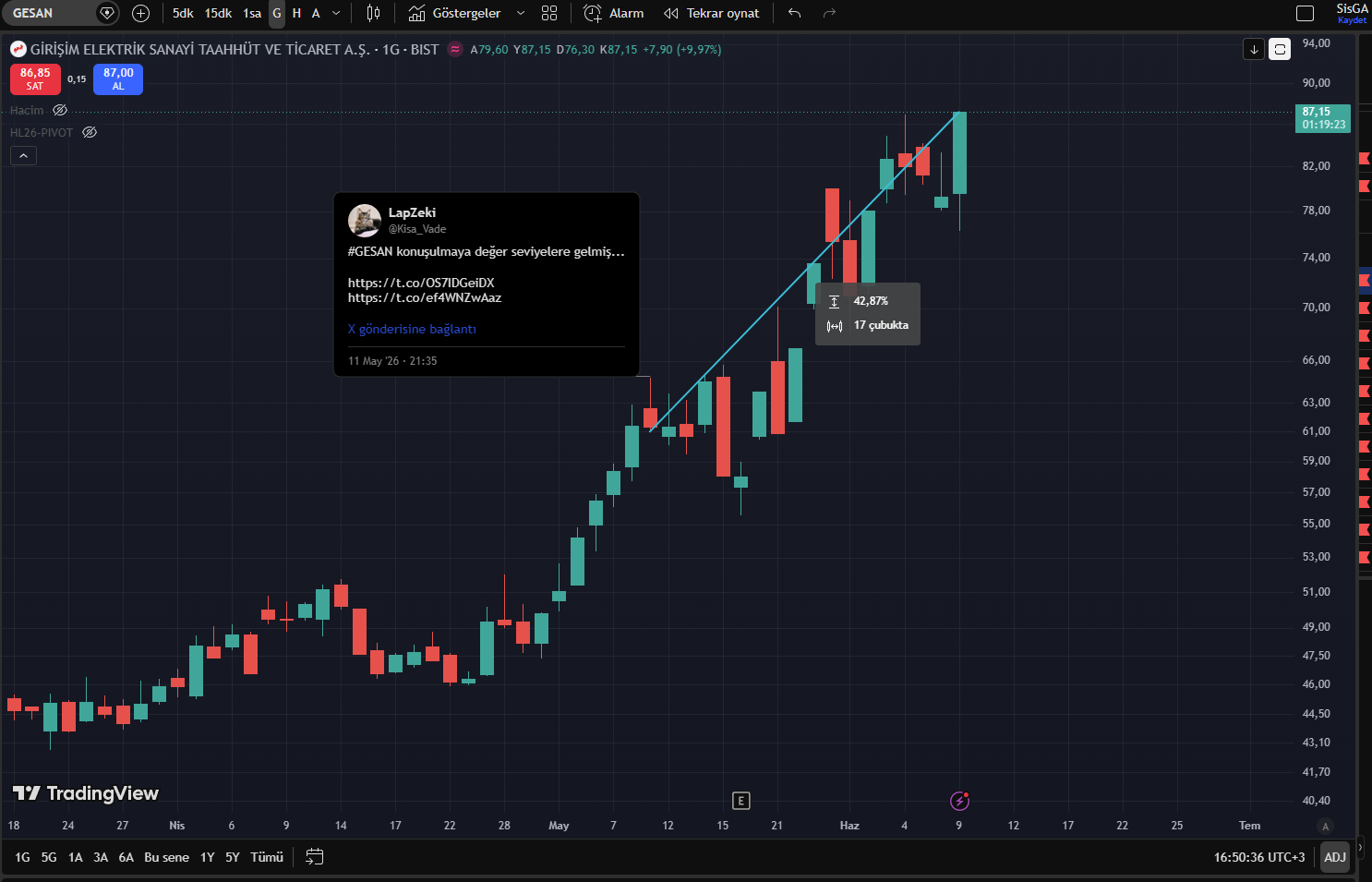Open the SisGA layout name menu
The image size is (1372, 882).
[1352, 8]
